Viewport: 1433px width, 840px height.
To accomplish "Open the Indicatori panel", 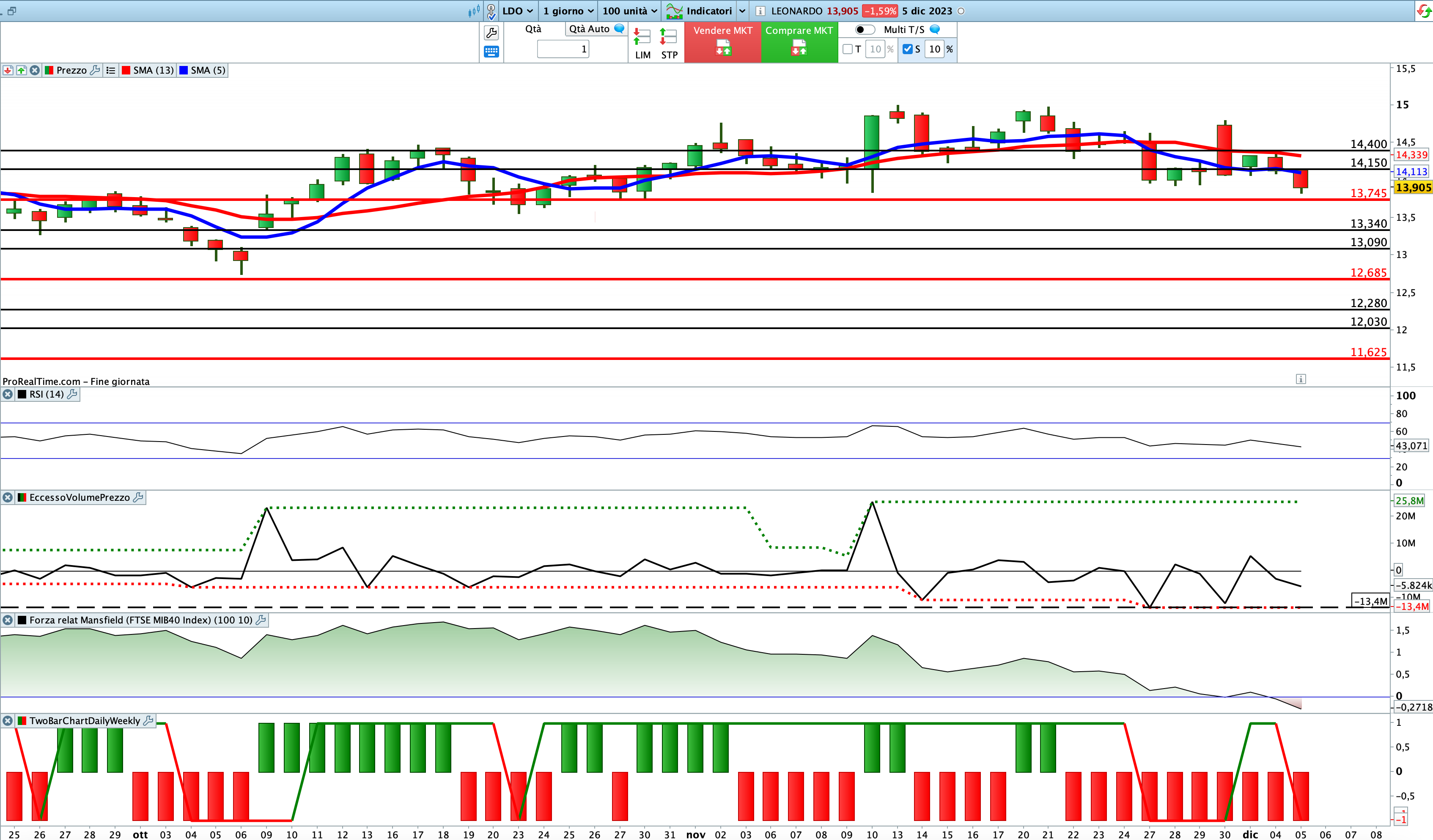I will pyautogui.click(x=700, y=11).
